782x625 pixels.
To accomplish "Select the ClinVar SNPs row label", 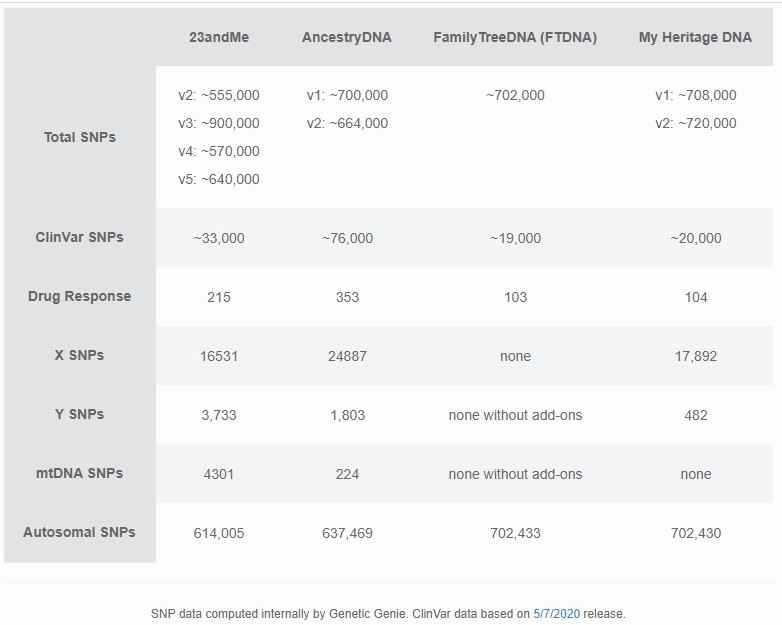I will tap(79, 237).
